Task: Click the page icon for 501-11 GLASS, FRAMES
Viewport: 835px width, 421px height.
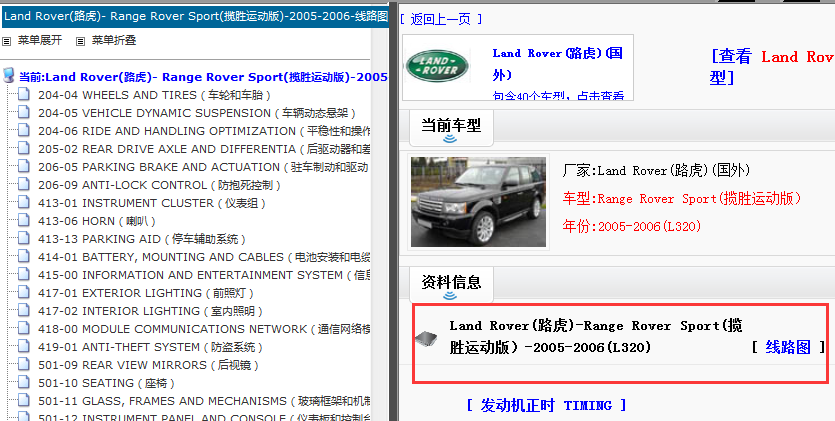Action: (23, 400)
